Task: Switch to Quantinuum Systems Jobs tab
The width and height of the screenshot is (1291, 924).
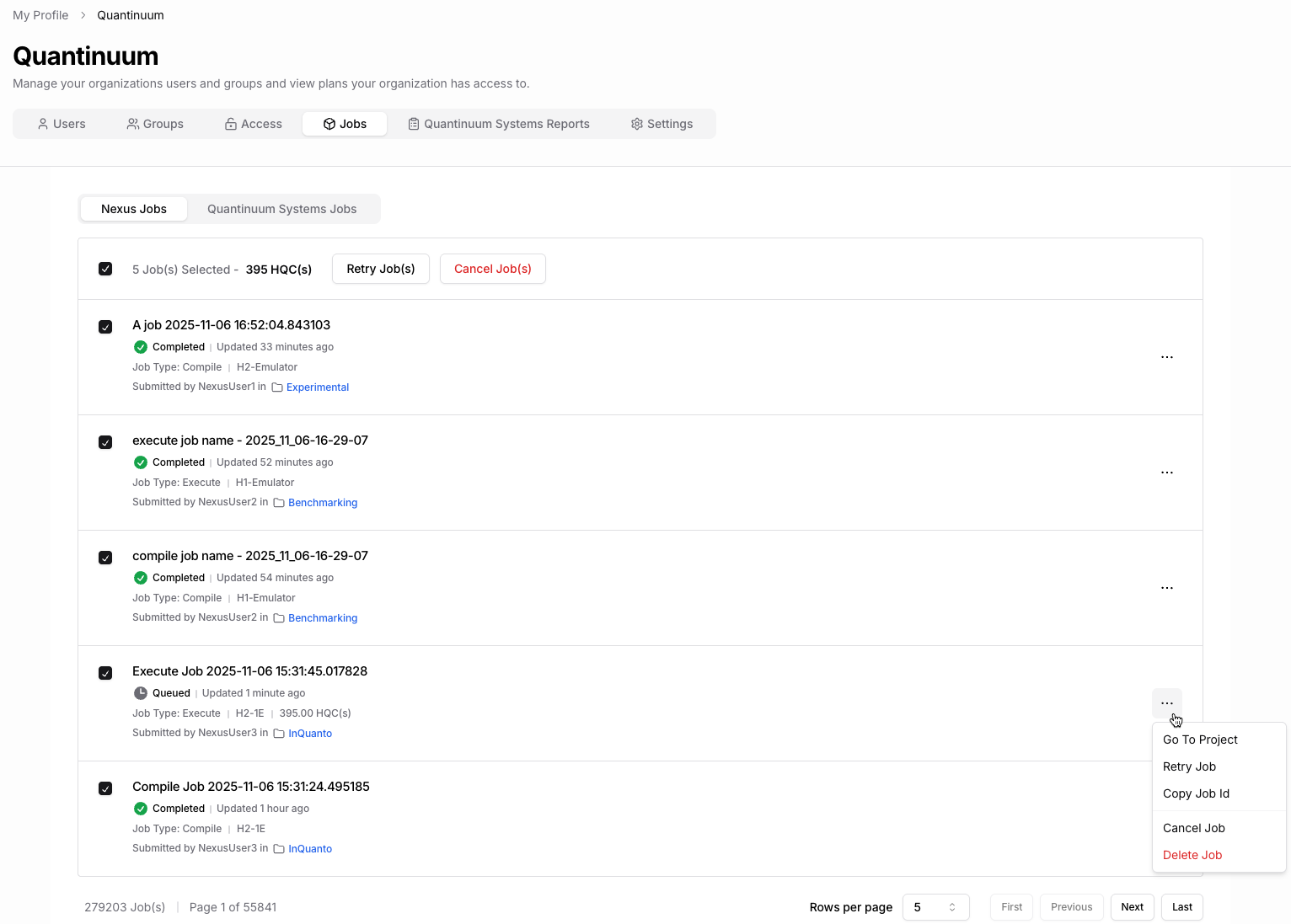Action: (281, 209)
